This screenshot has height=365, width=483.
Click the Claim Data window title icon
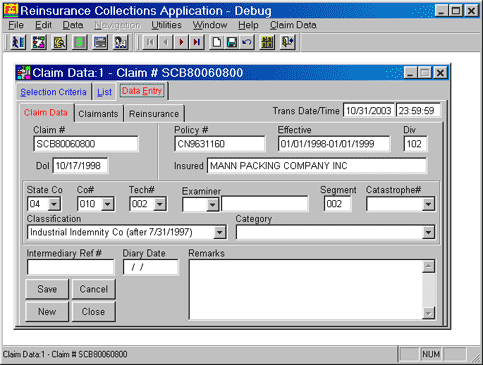23,73
